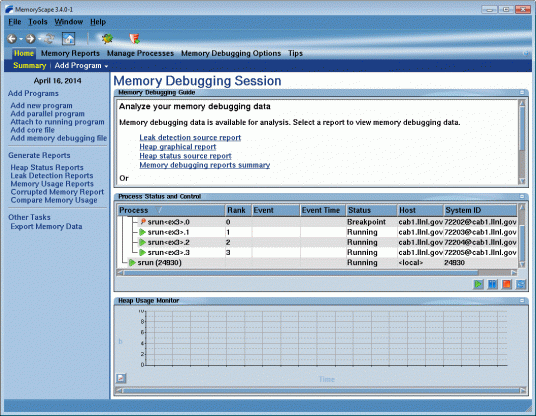The image size is (536, 416).
Task: Open the Heap graphical report link
Action: click(178, 147)
